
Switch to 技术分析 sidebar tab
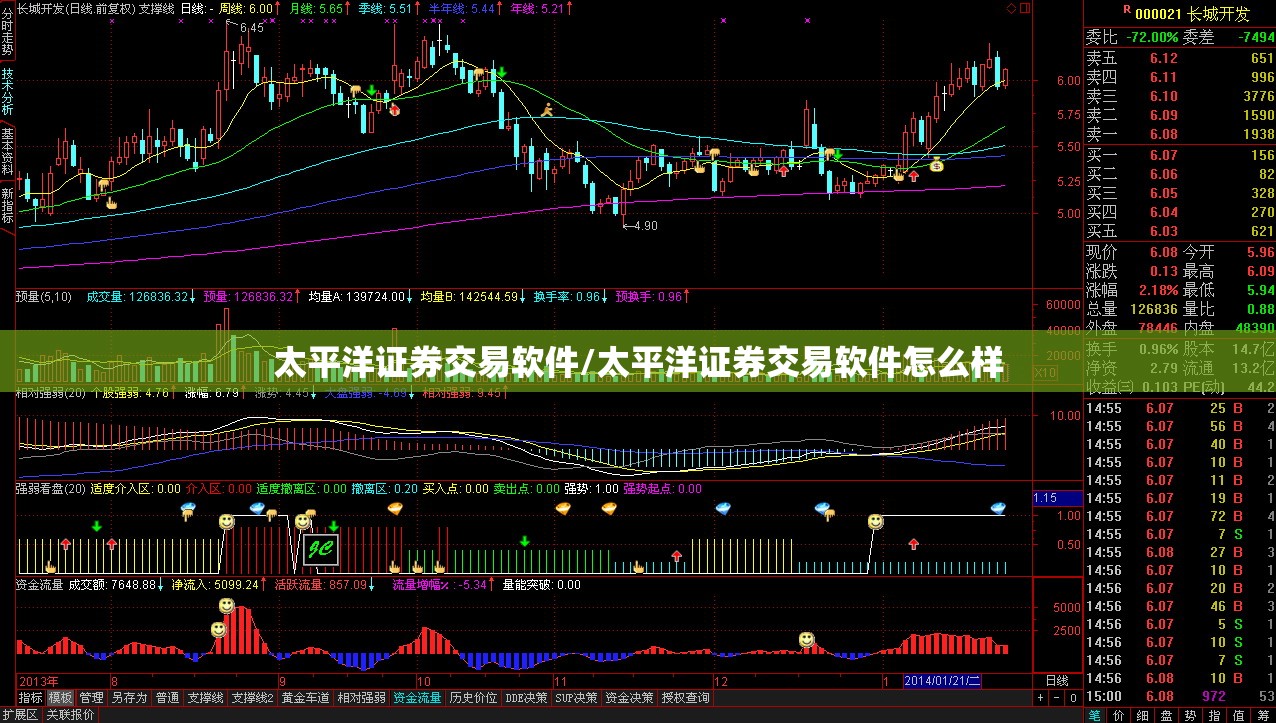[x=7, y=92]
